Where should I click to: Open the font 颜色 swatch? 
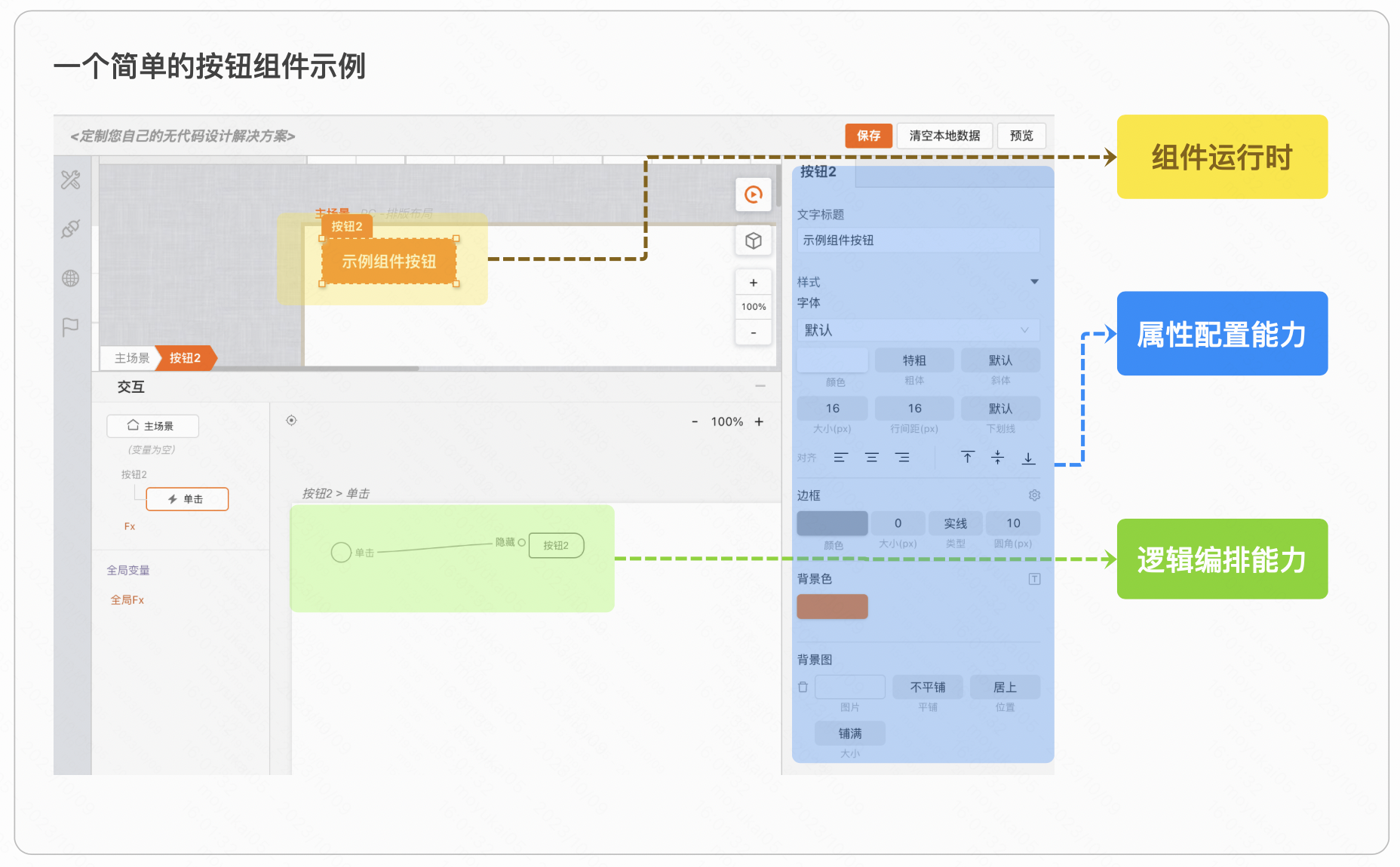tap(832, 360)
